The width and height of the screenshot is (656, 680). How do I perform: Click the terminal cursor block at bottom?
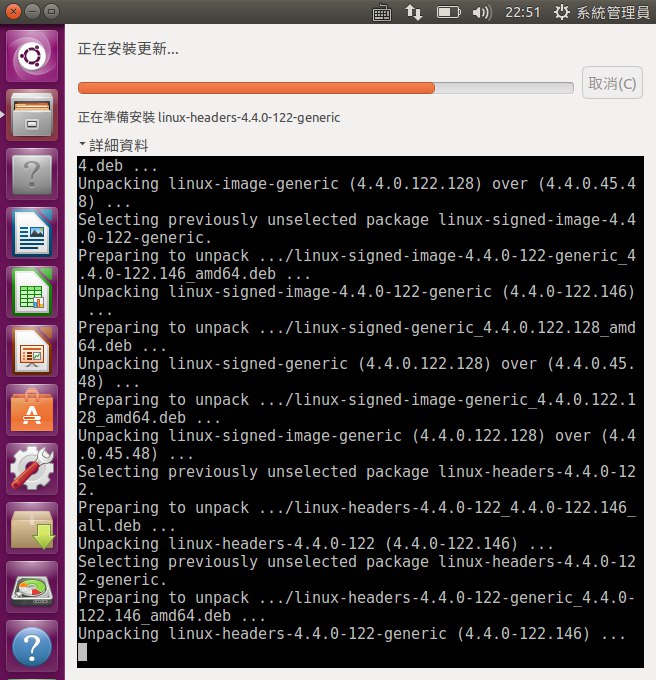(x=82, y=652)
